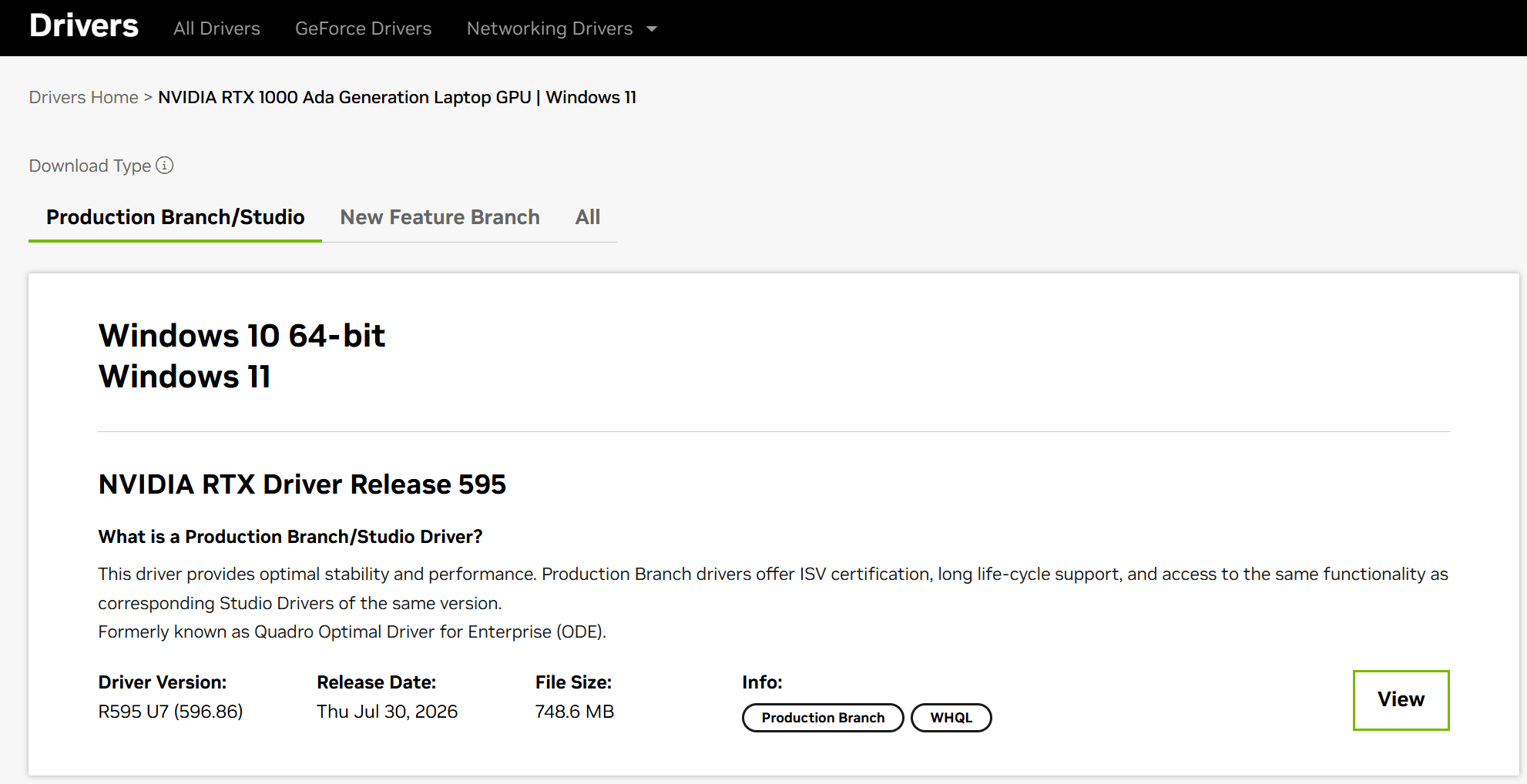The width and height of the screenshot is (1527, 784).
Task: Click the Download Type info icon
Action: click(165, 166)
